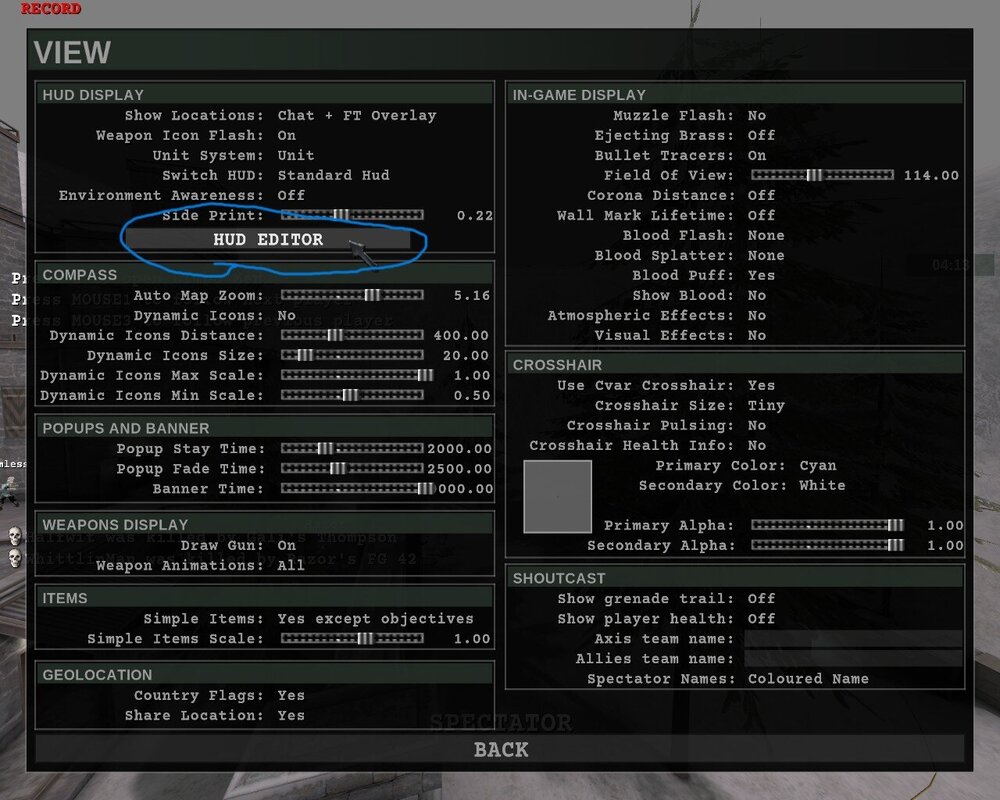Change Weapon Animations value All
The image size is (1000, 800).
(x=291, y=565)
